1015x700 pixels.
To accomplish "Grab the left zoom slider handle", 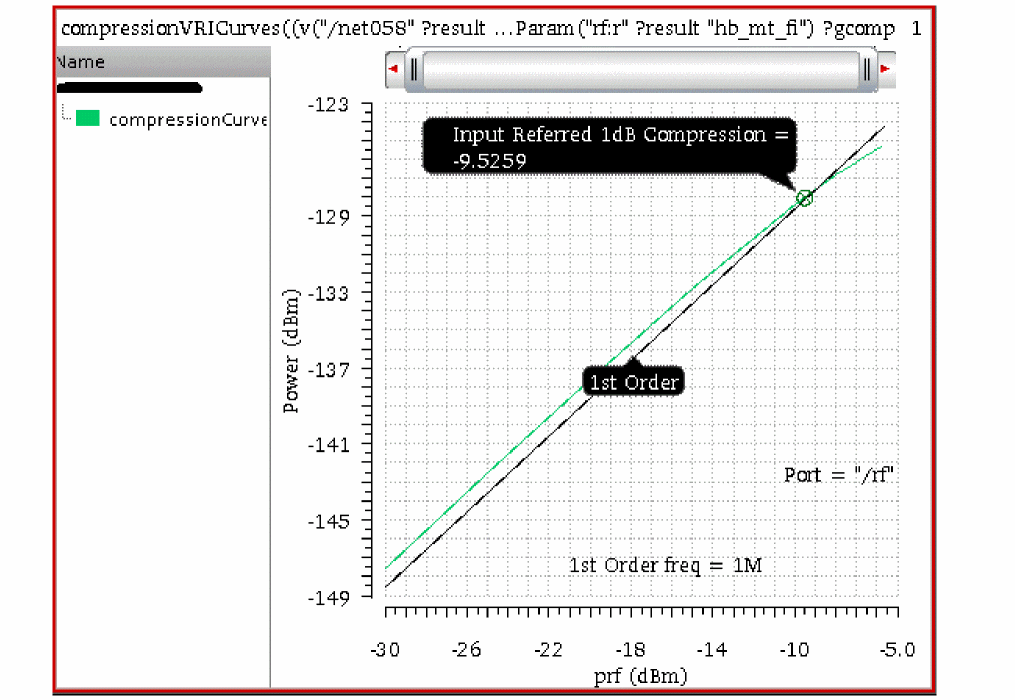I will click(414, 69).
